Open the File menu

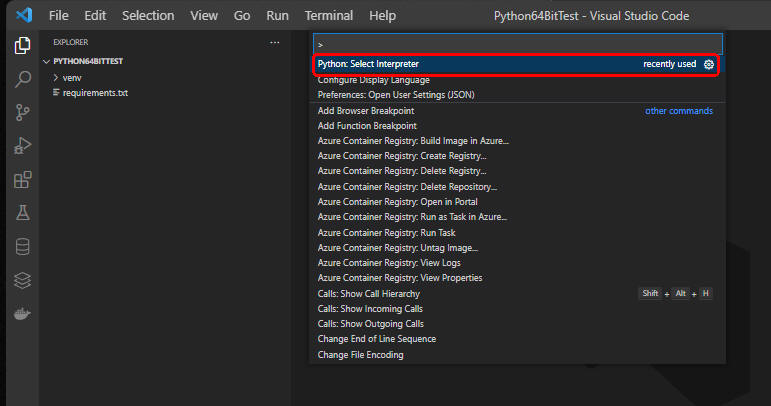[x=59, y=16]
